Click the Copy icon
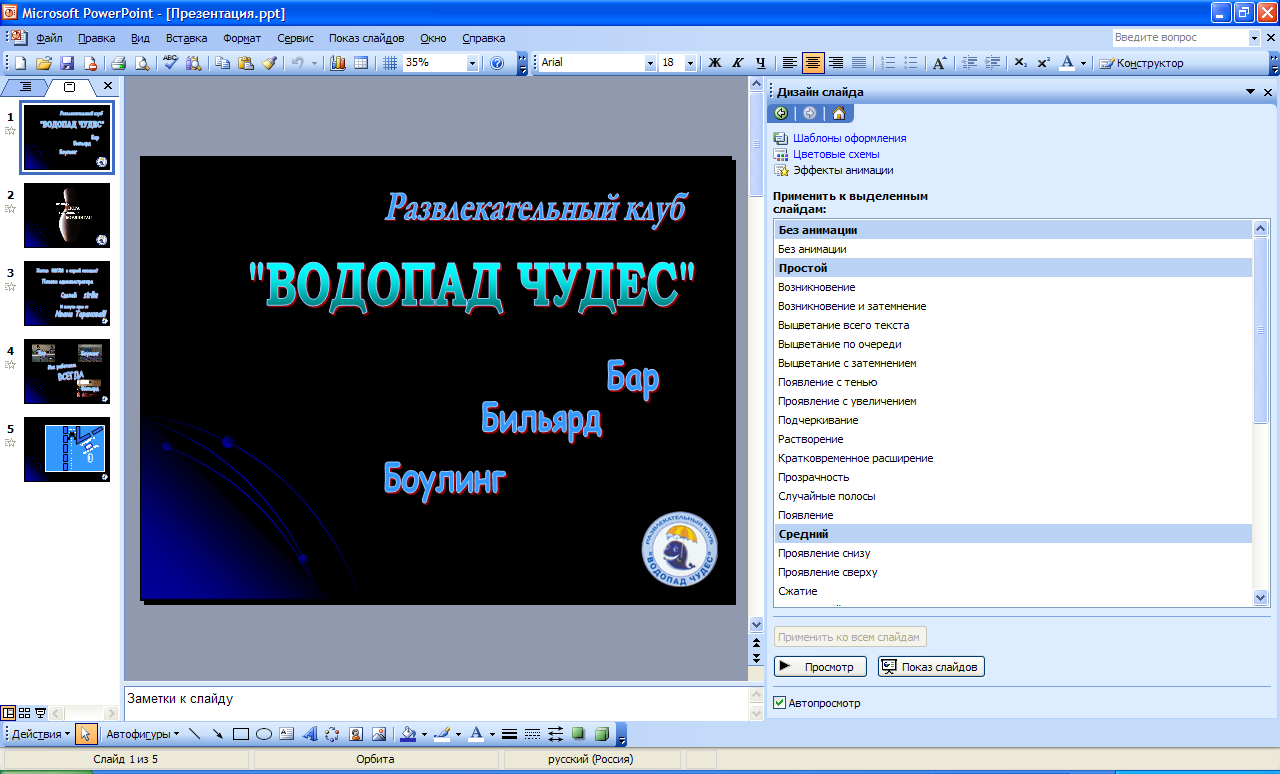Screen dimensions: 1280x774 click(222, 63)
